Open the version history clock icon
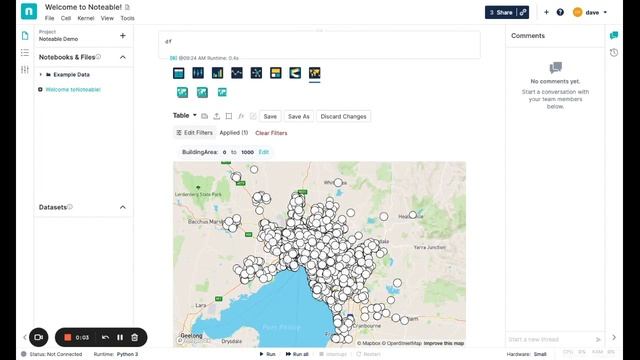This screenshot has height=360, width=640. [x=614, y=53]
